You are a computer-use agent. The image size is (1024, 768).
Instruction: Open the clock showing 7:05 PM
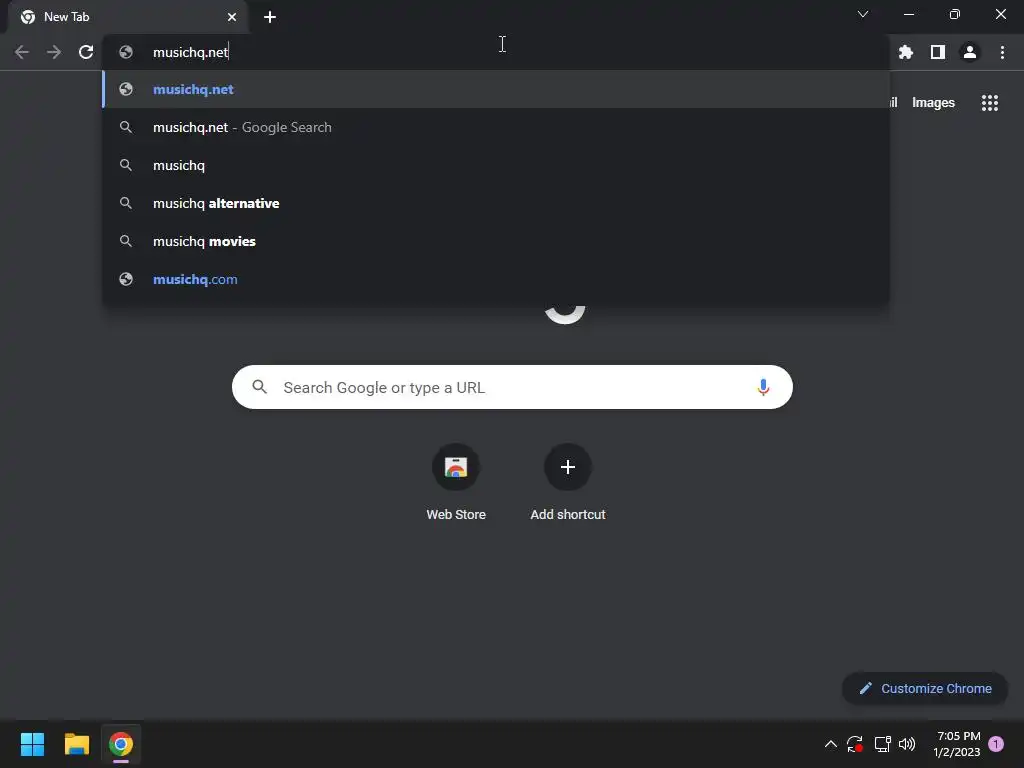(x=957, y=744)
